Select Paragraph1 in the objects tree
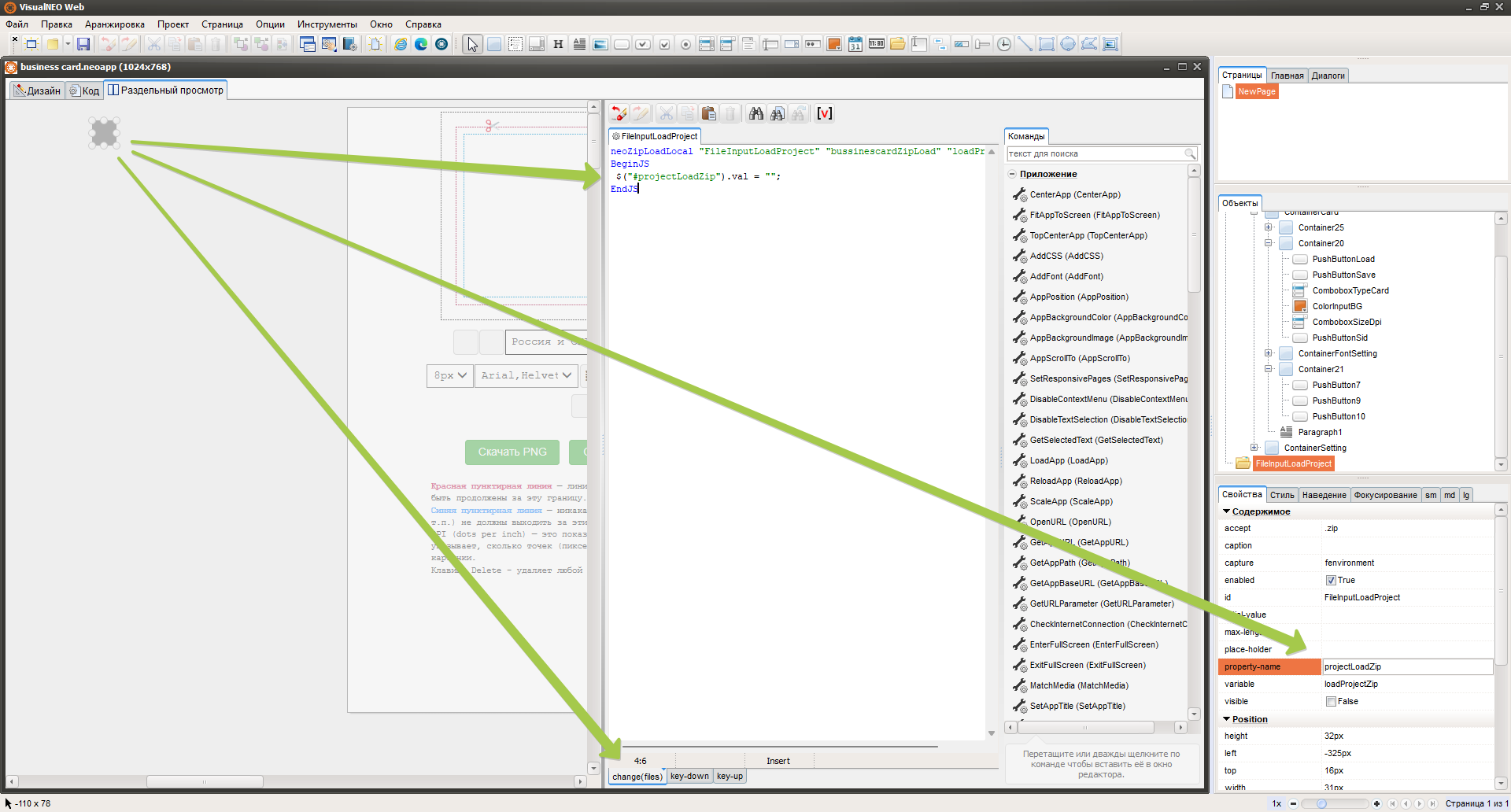Screen dimensions: 1511x812 [1320, 433]
